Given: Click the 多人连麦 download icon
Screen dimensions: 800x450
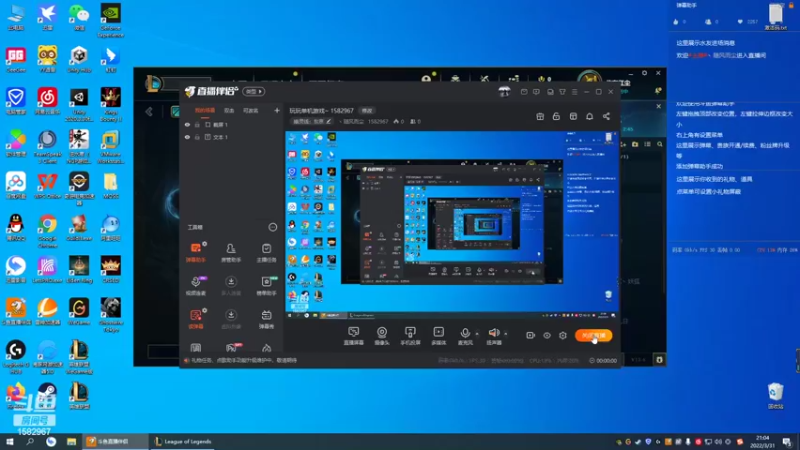Looking at the screenshot, I should (x=231, y=282).
